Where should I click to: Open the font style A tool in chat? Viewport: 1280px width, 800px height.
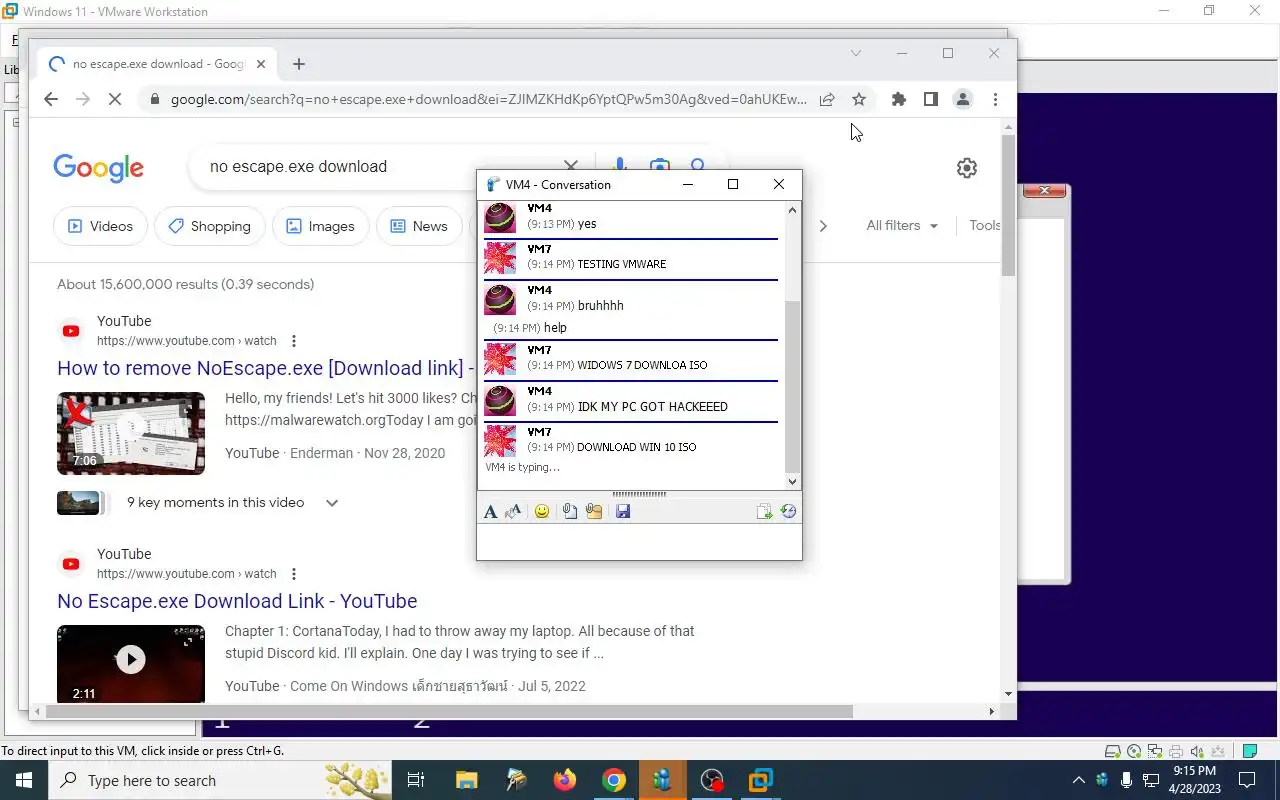click(x=490, y=512)
